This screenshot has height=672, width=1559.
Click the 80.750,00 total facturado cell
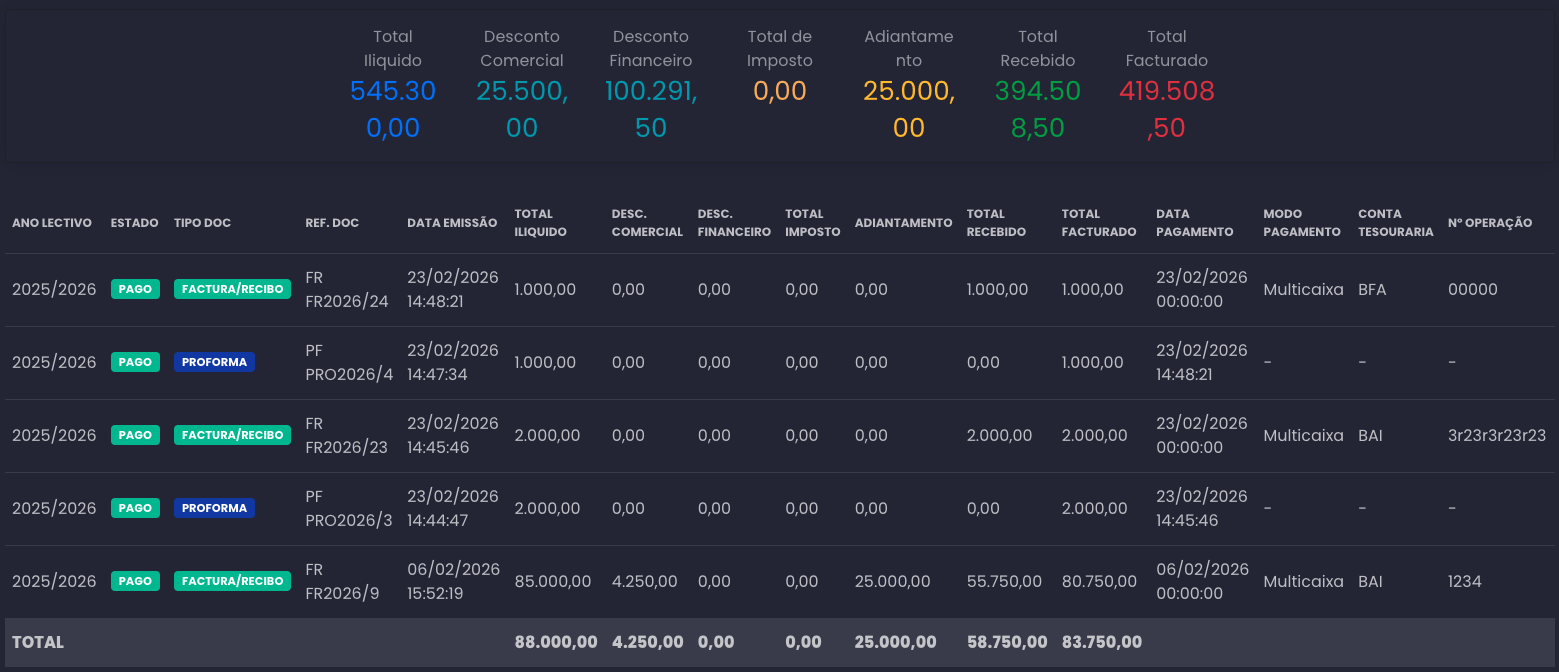coord(1099,582)
